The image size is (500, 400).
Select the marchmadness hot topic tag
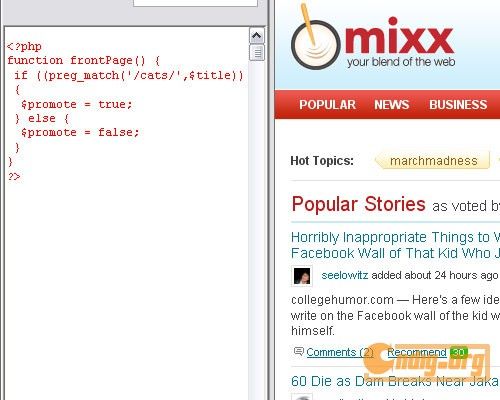pyautogui.click(x=433, y=161)
